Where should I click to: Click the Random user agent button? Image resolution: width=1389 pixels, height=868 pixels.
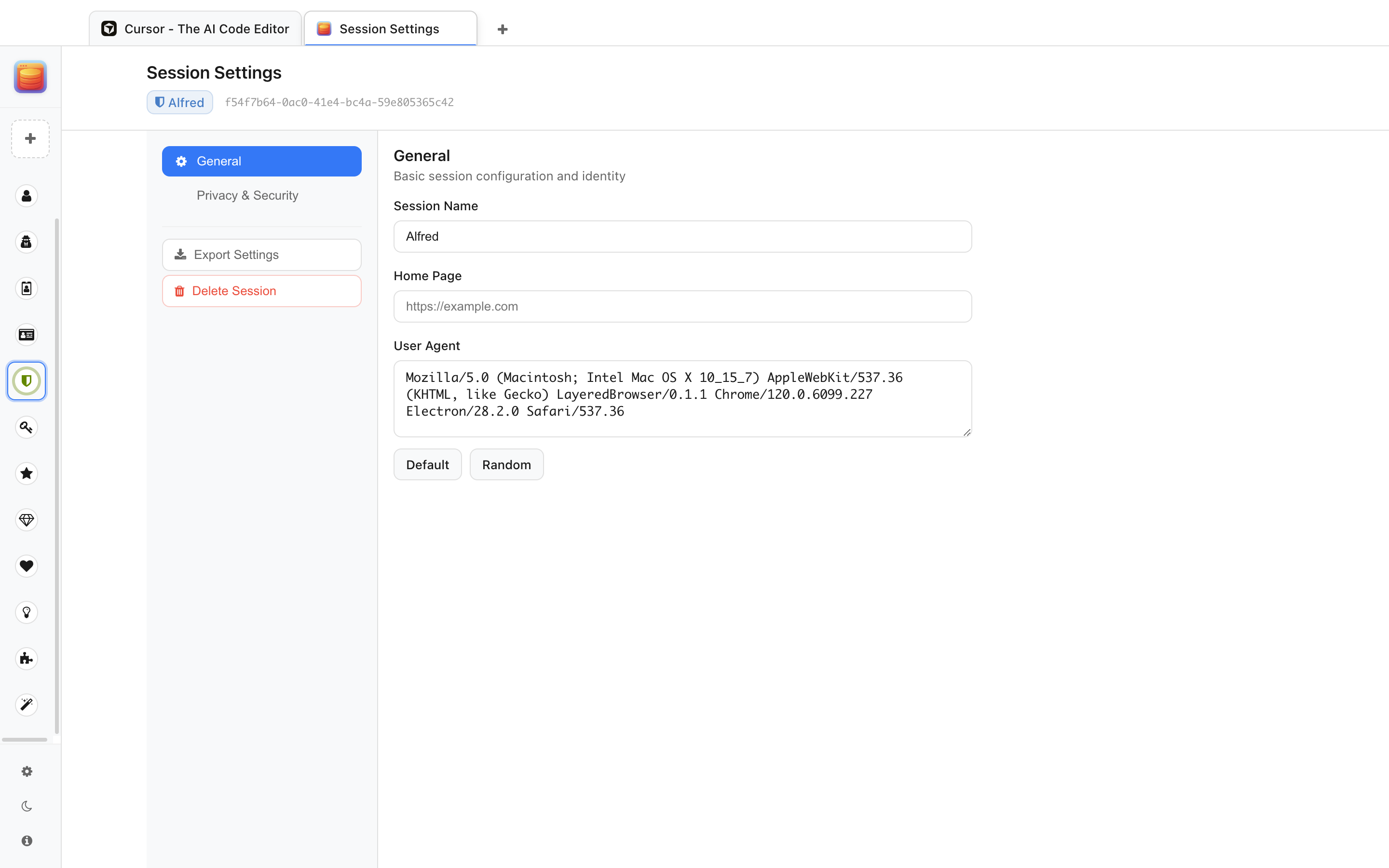tap(506, 464)
